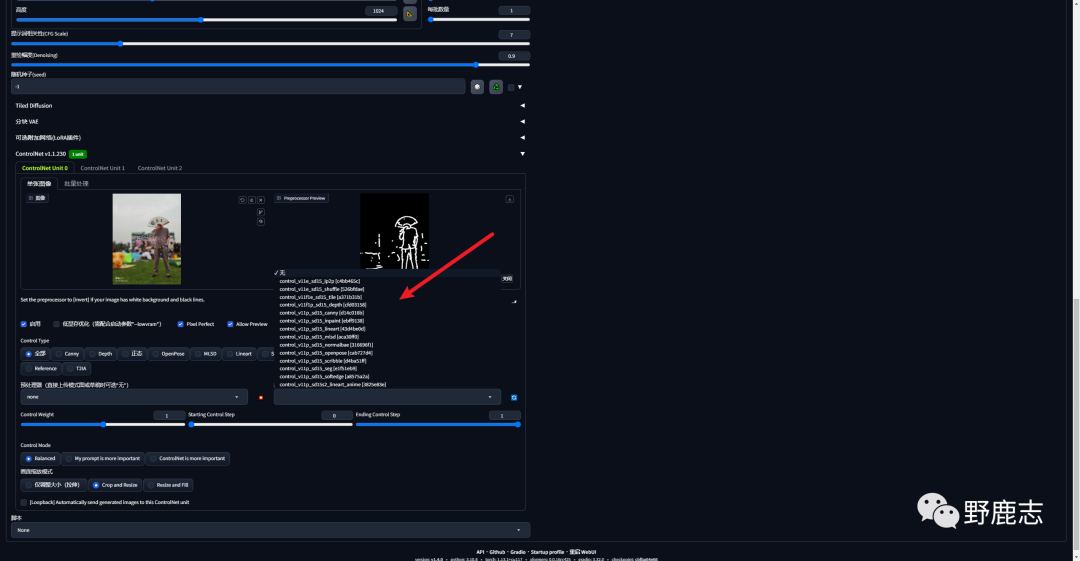Click the brush pen icon beside input image

[x=261, y=212]
